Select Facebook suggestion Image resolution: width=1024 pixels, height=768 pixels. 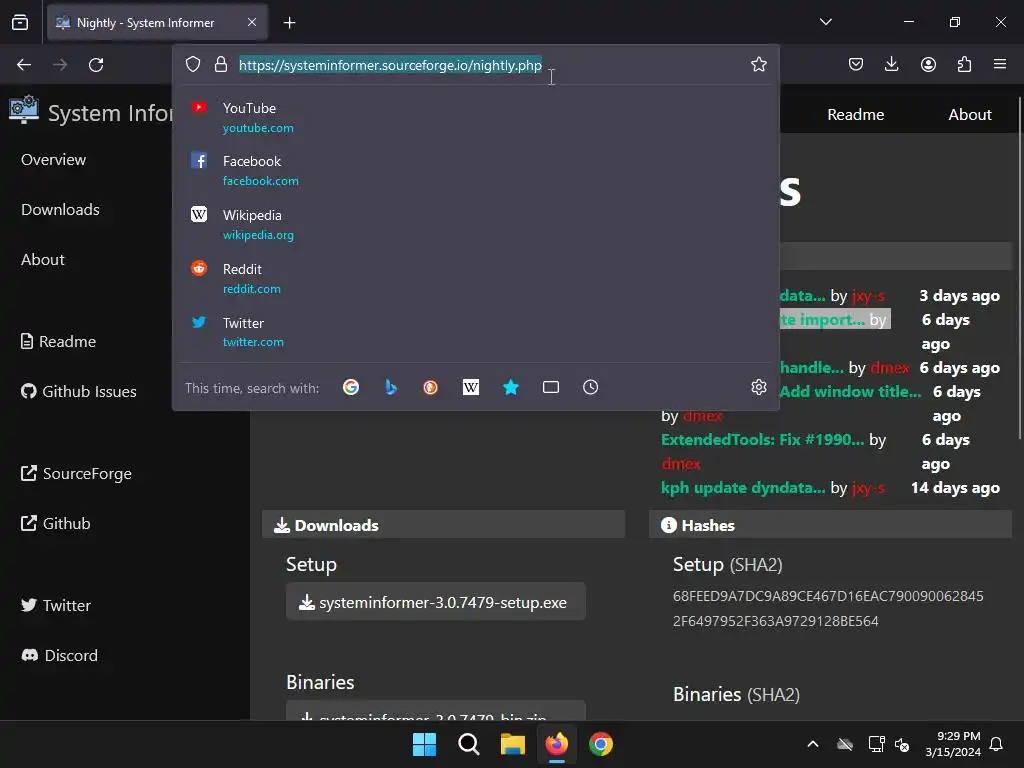point(475,170)
